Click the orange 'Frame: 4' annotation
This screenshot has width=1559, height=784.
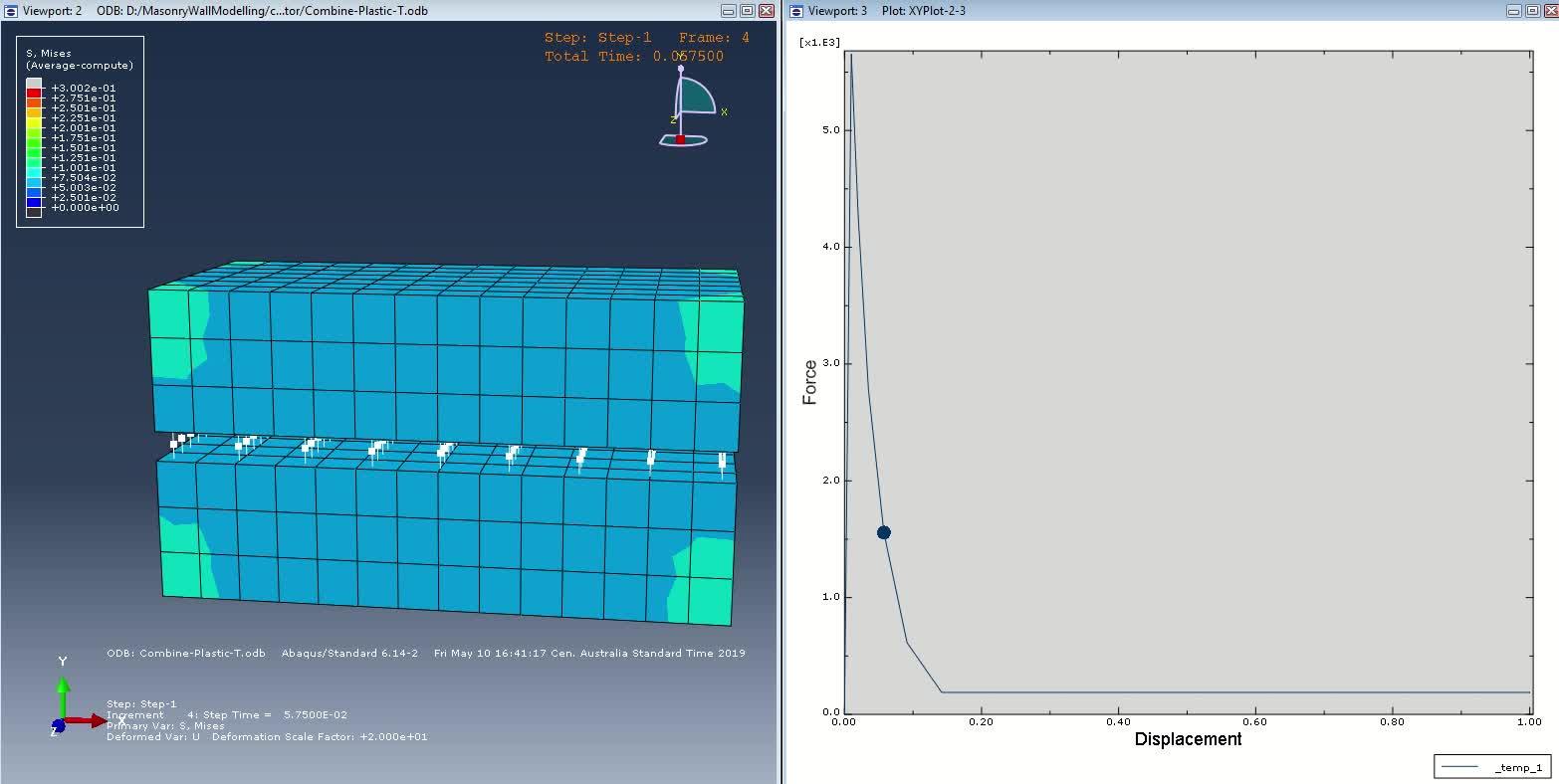[714, 38]
